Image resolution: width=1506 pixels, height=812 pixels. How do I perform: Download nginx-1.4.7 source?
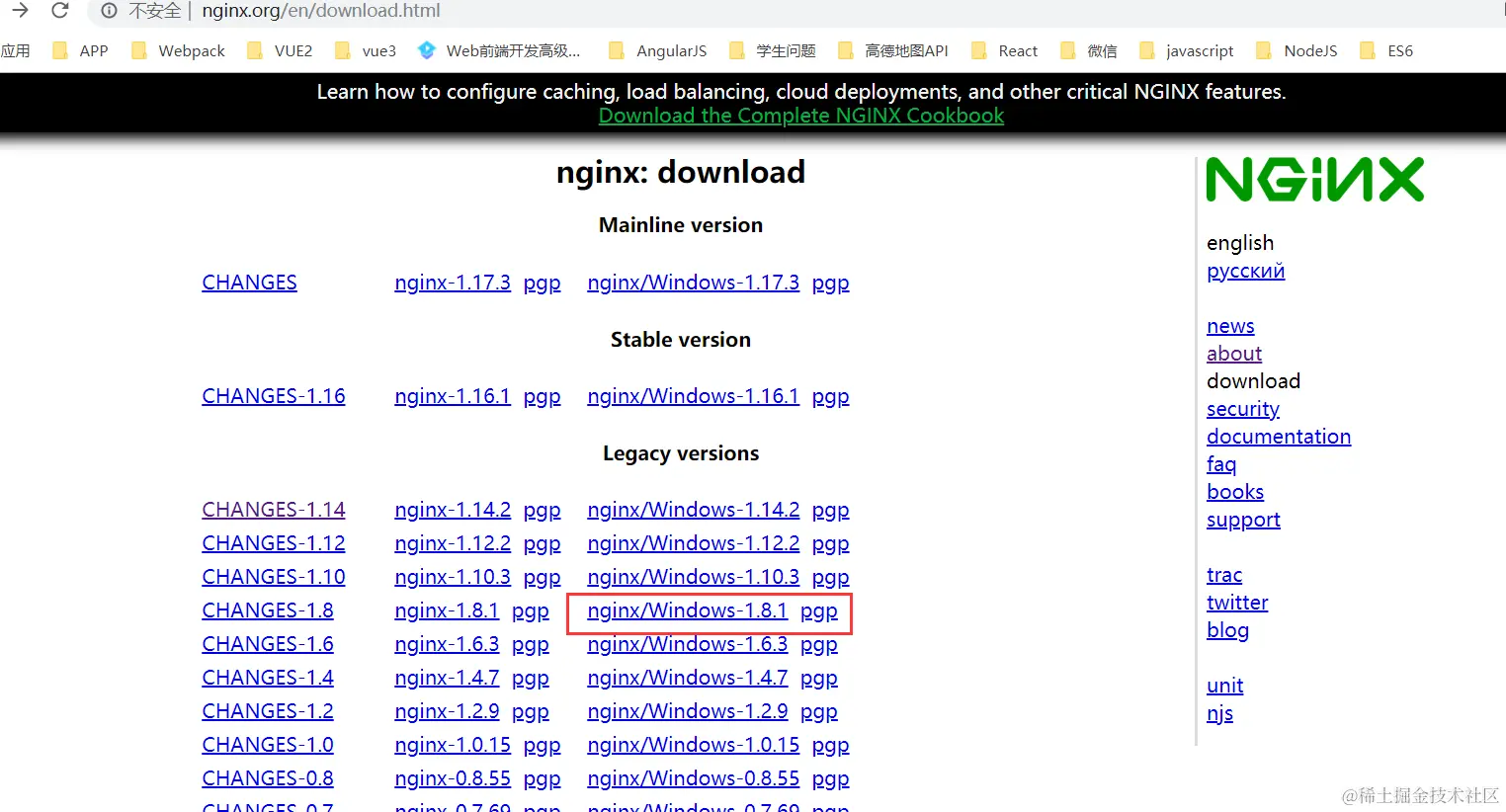pyautogui.click(x=447, y=678)
